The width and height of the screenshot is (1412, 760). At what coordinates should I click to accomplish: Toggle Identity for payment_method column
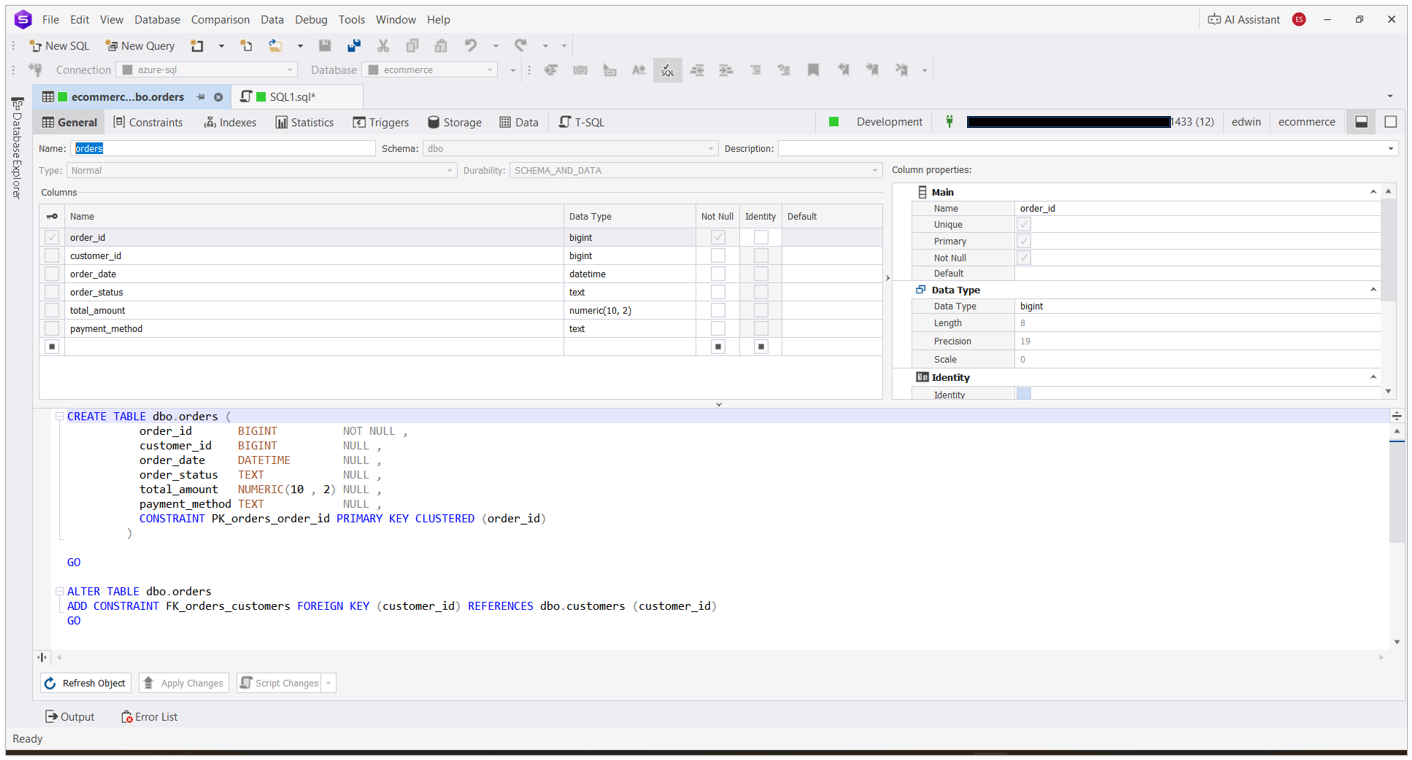(x=761, y=328)
